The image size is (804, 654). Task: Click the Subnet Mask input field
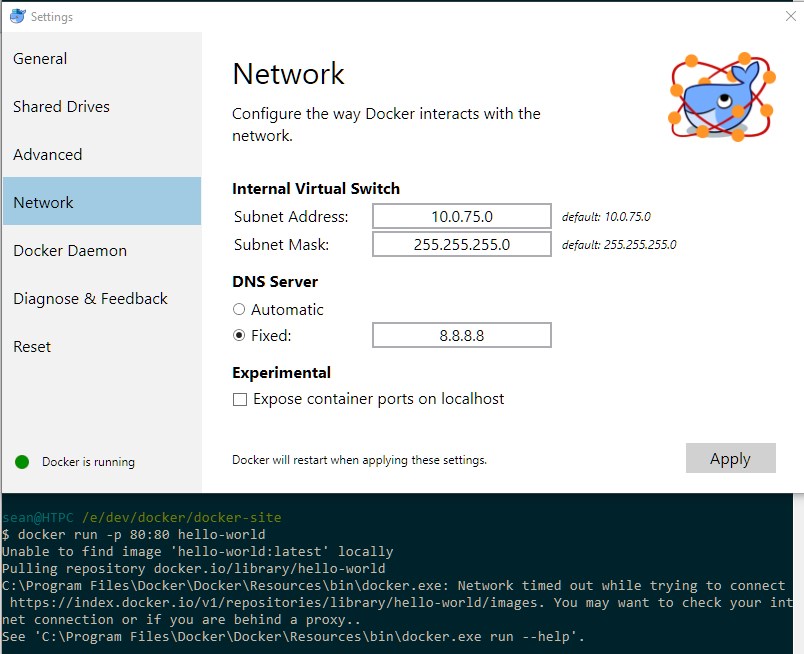coord(461,244)
